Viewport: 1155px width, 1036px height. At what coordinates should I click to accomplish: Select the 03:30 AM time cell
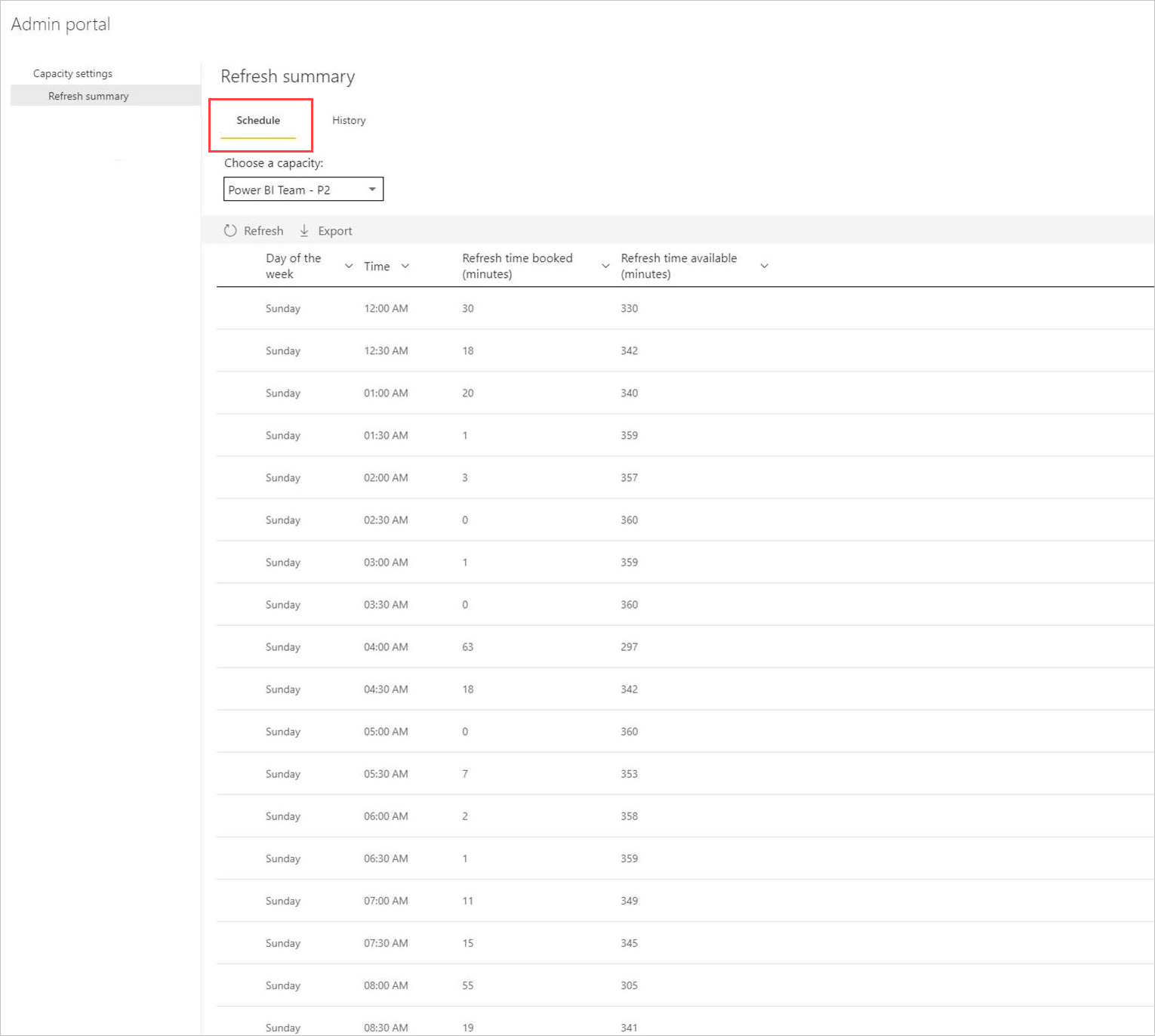coord(386,604)
